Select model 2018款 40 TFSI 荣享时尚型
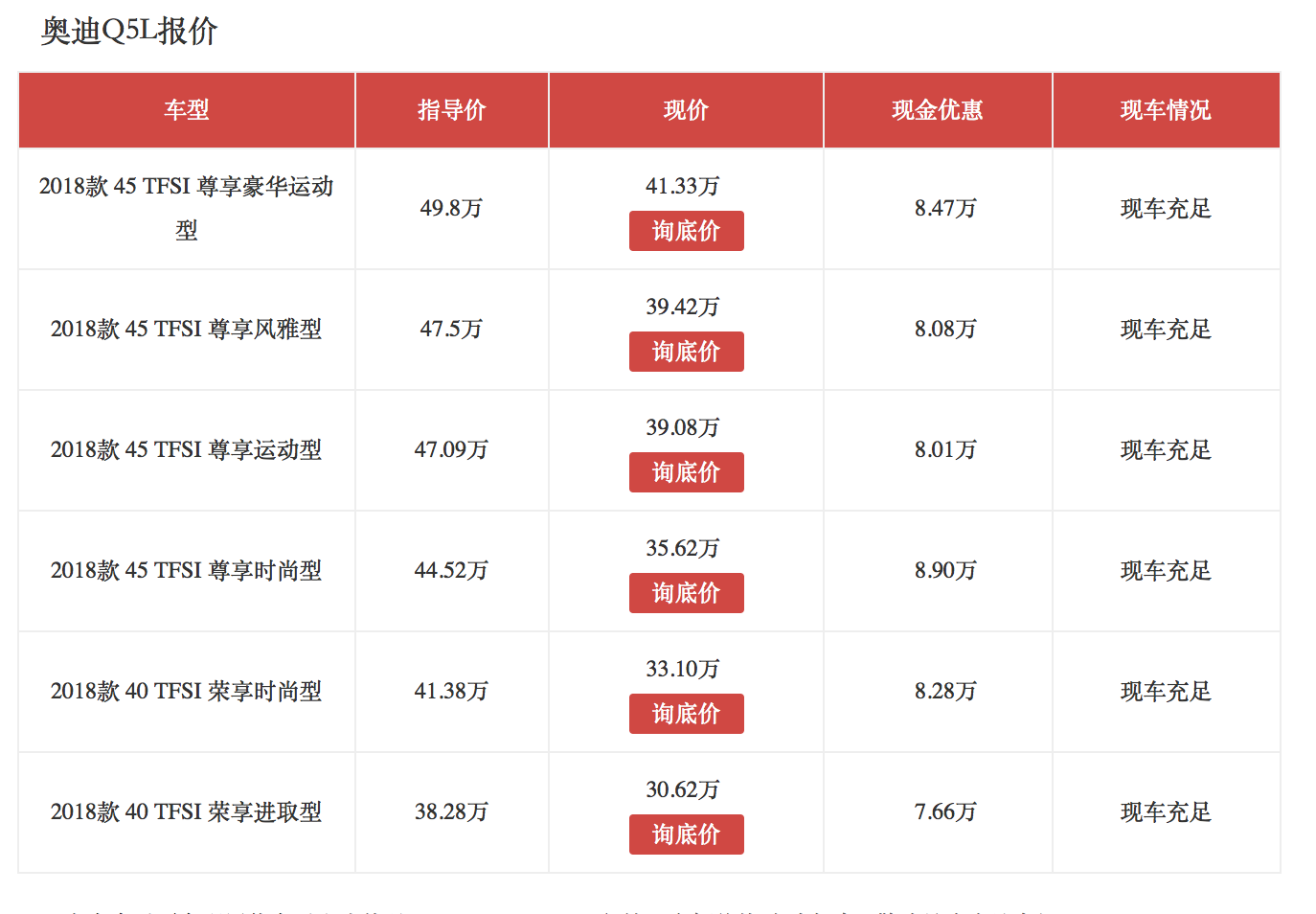 click(x=187, y=691)
